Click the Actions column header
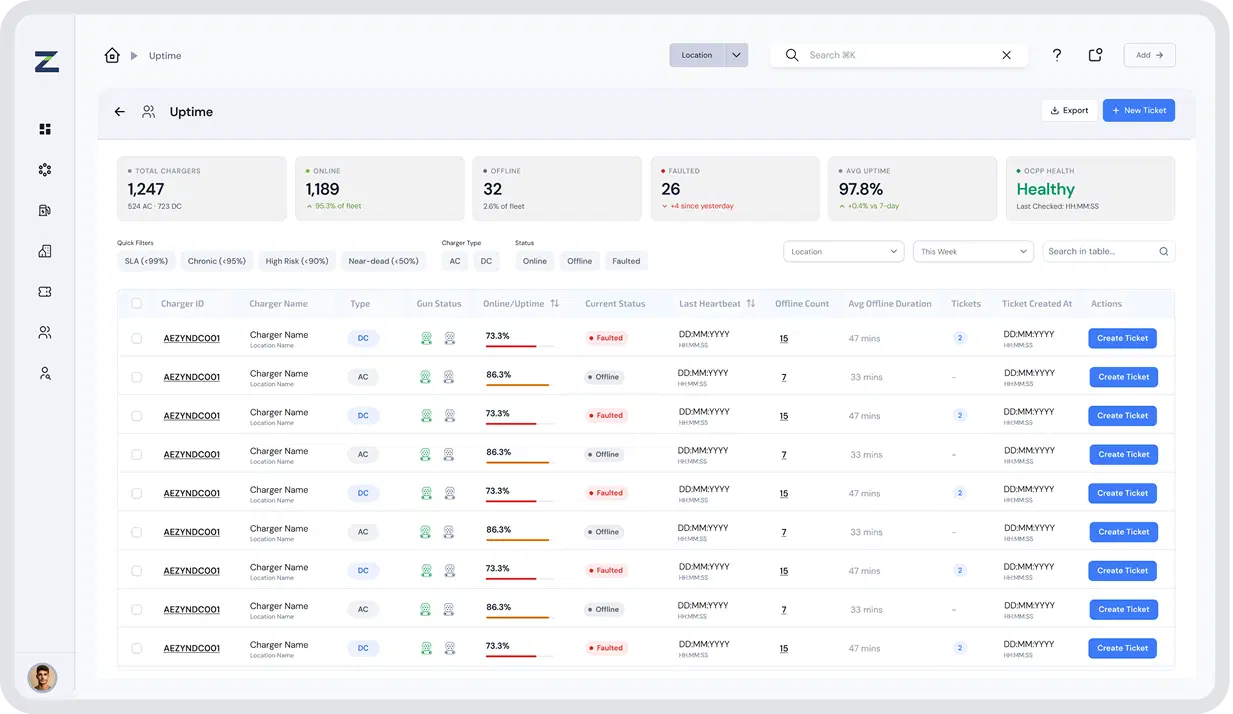 click(1106, 304)
